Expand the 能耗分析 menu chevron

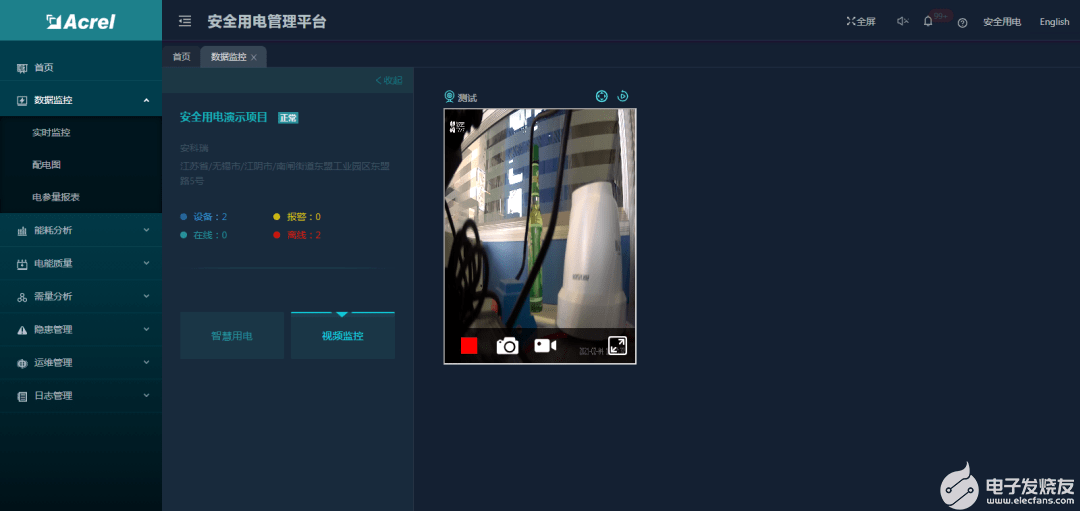tap(146, 230)
